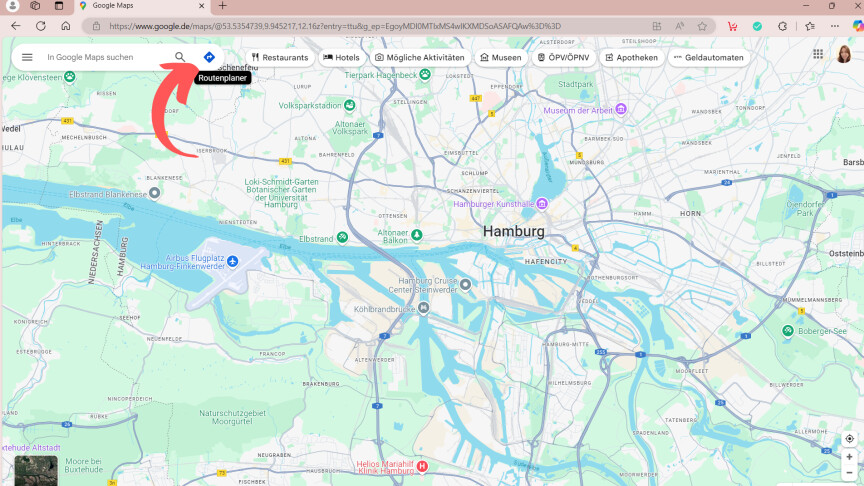Viewport: 864px width, 486px height.
Task: Select Hamburg Cruise Center Steinwerder pin
Action: (x=466, y=284)
